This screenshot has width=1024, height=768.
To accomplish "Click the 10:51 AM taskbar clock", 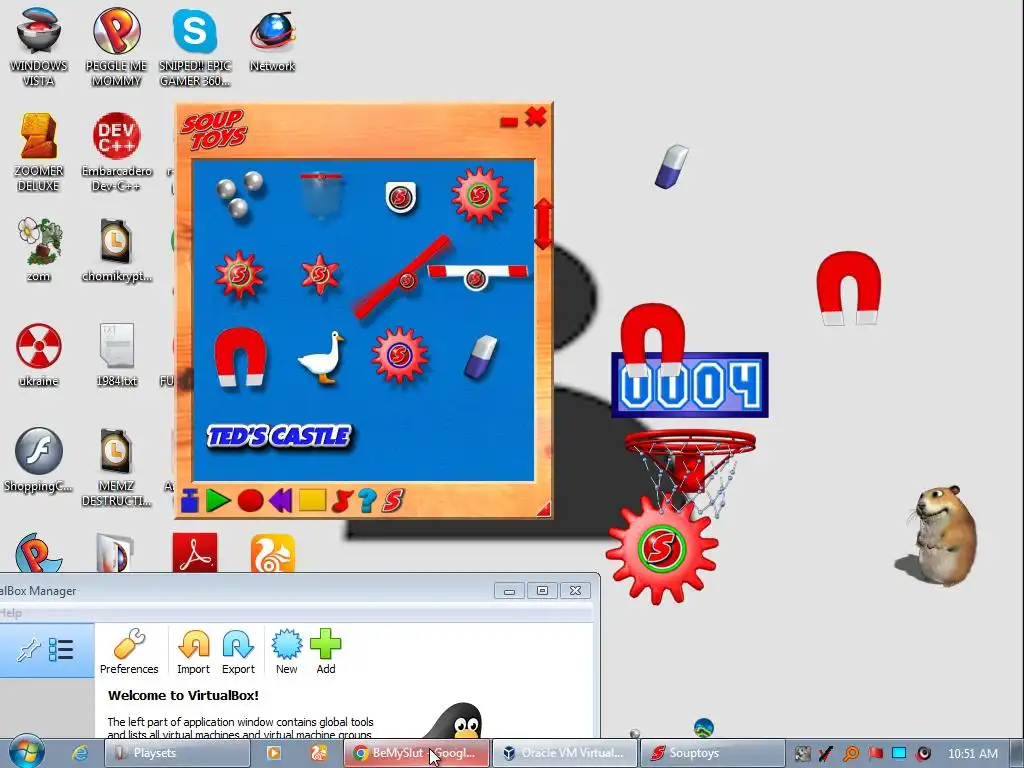I will click(x=972, y=754).
